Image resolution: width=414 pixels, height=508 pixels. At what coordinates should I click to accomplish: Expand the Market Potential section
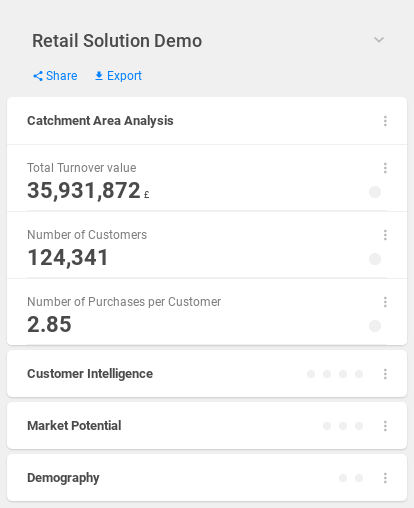pos(207,426)
